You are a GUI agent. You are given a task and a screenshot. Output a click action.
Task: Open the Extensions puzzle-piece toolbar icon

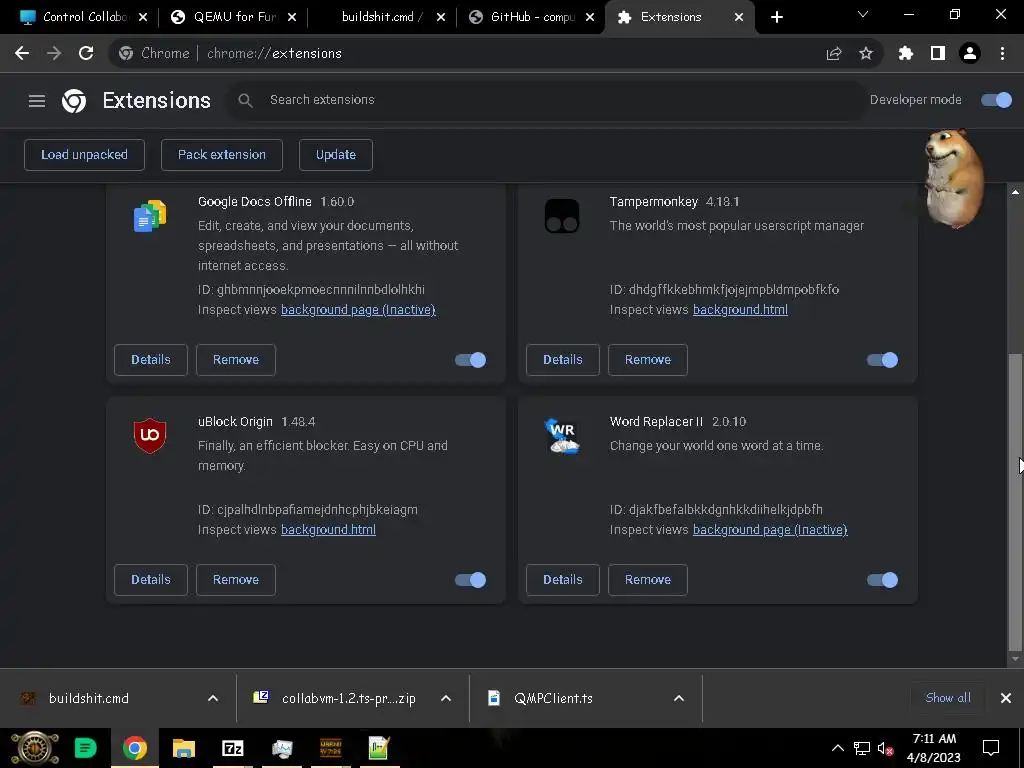906,54
